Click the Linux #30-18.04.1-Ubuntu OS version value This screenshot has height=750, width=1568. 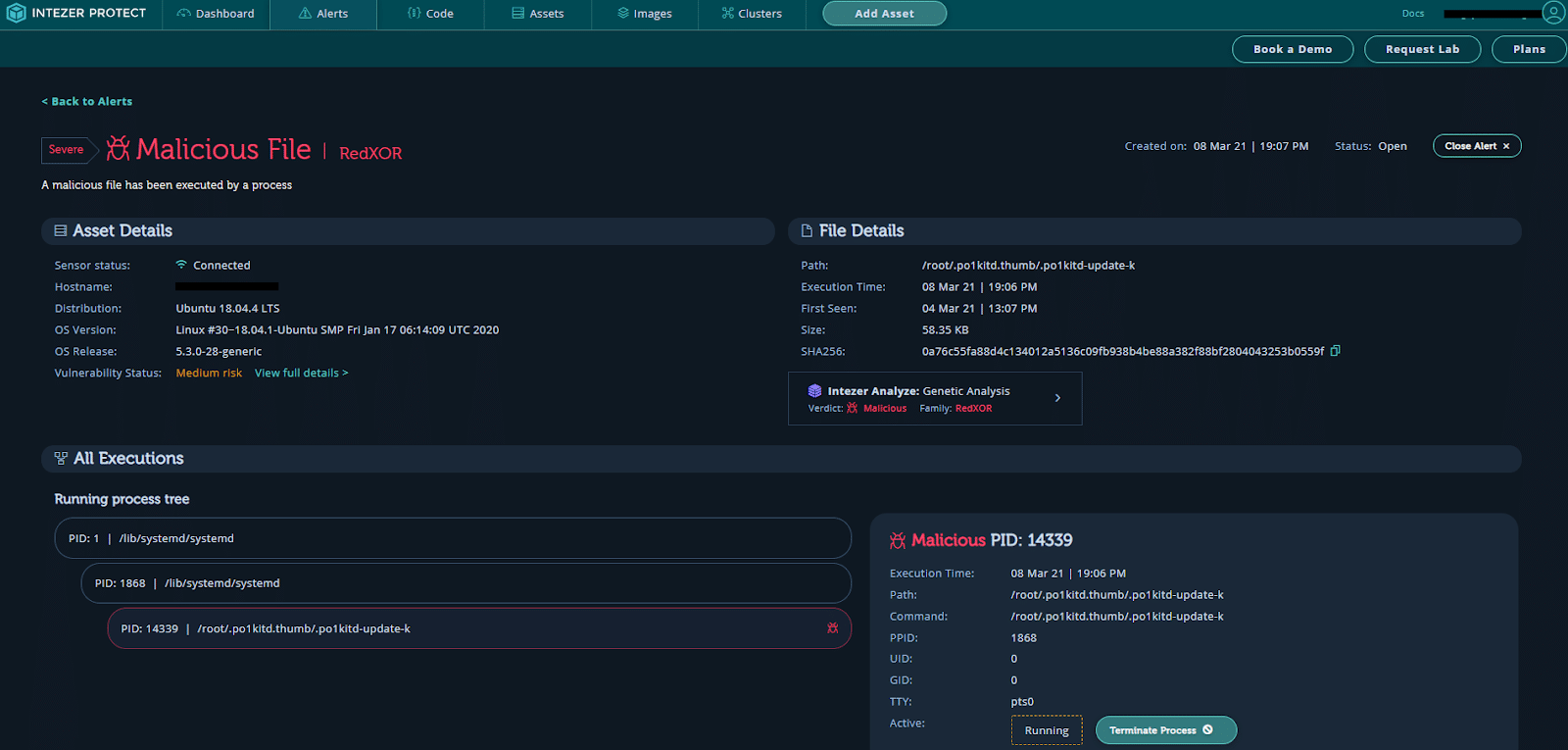pos(337,329)
